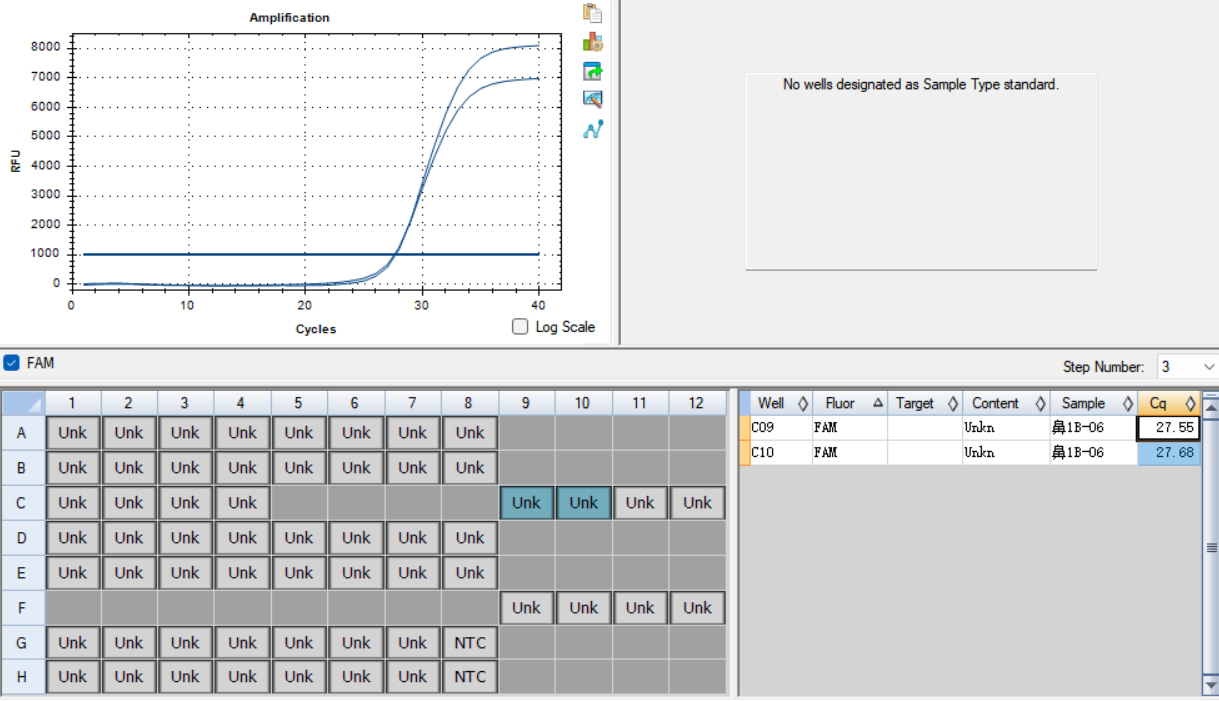Open chart settings icon with bars and gear
The image size is (1219, 701).
pyautogui.click(x=593, y=42)
